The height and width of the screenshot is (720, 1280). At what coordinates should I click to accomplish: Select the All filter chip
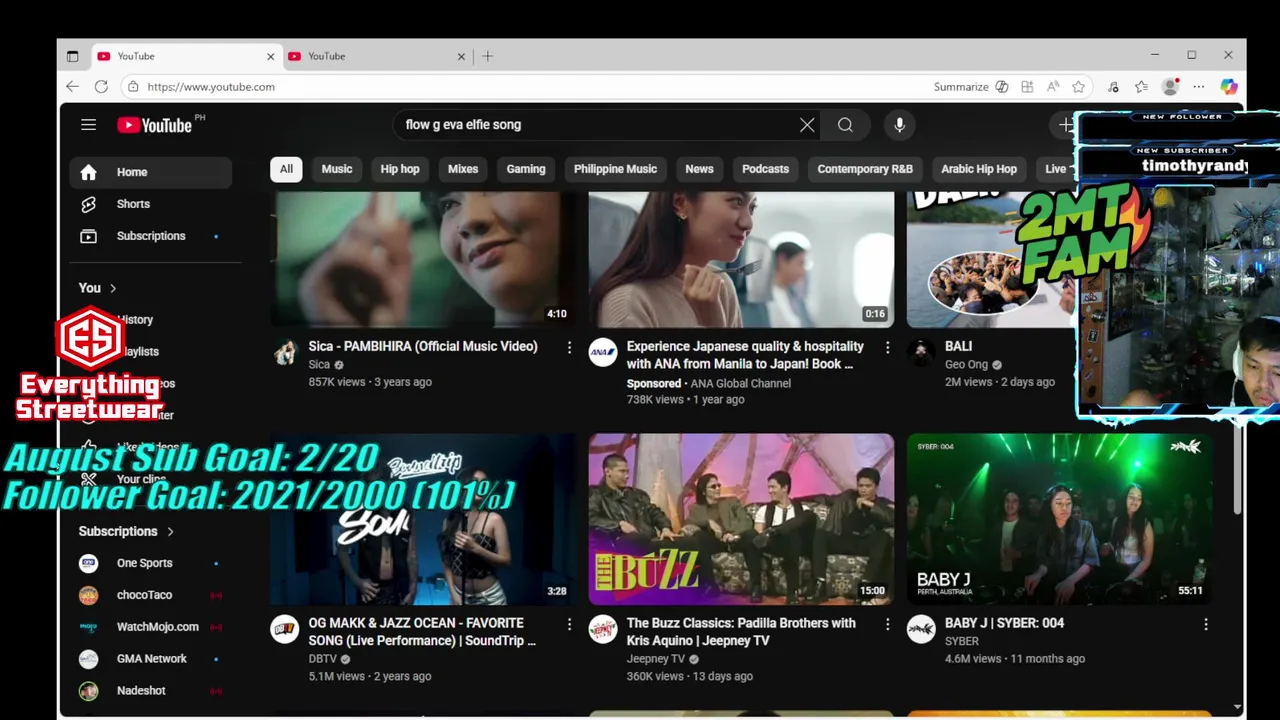click(286, 169)
